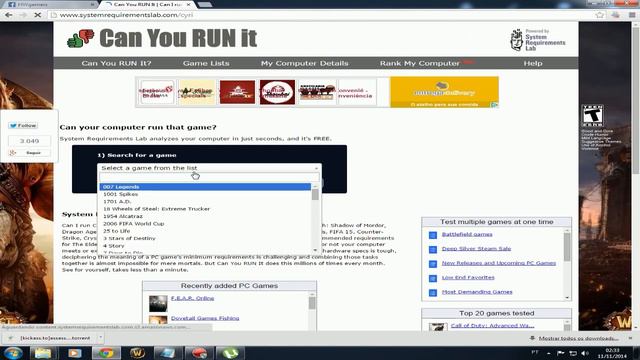Click Deep Silver Steam Sale square icon

pyautogui.click(x=433, y=249)
